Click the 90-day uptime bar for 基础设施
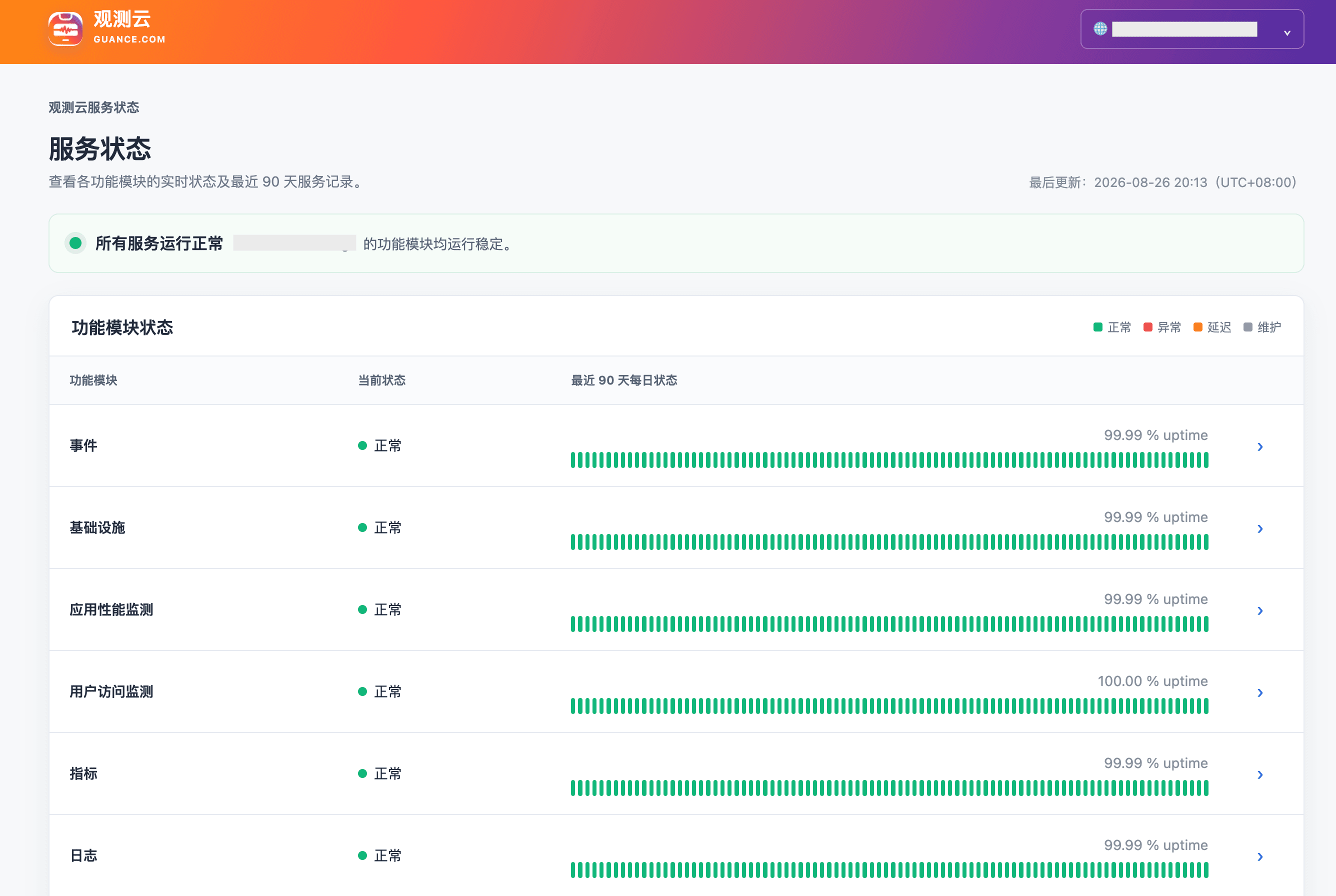This screenshot has height=896, width=1336. (889, 541)
